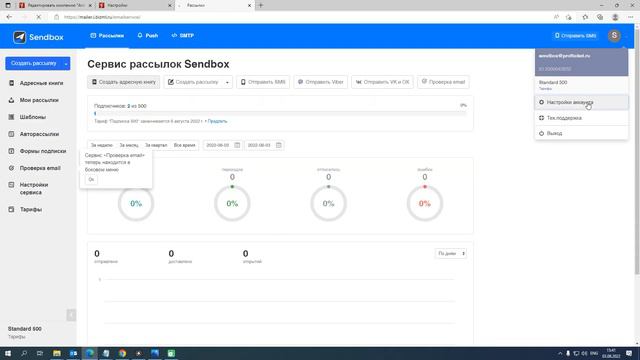
Task: Click the subscribers progress bar
Action: coord(280,113)
